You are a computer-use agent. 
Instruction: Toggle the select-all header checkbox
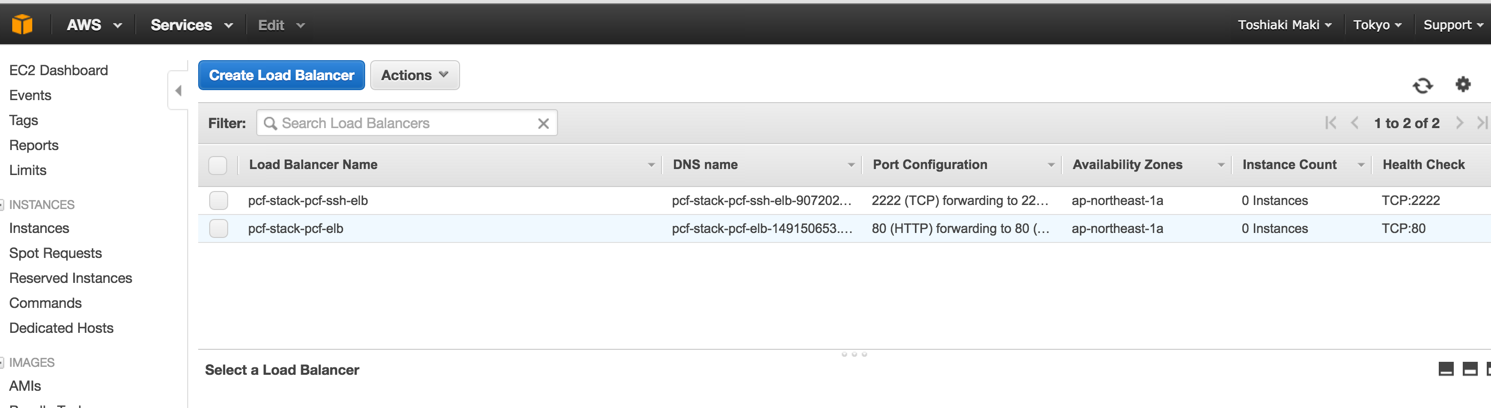218,165
